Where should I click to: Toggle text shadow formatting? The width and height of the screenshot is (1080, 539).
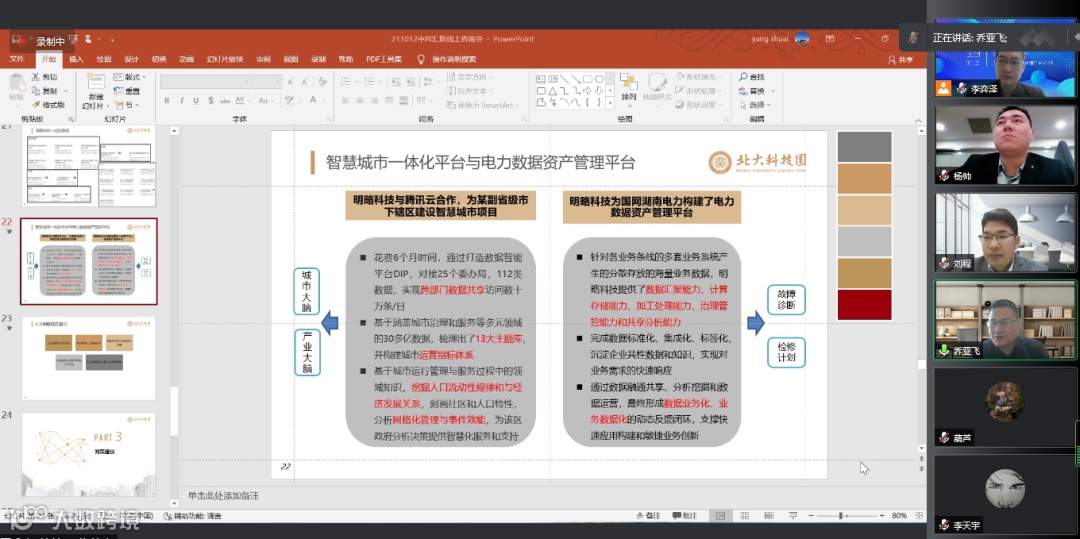tap(210, 101)
